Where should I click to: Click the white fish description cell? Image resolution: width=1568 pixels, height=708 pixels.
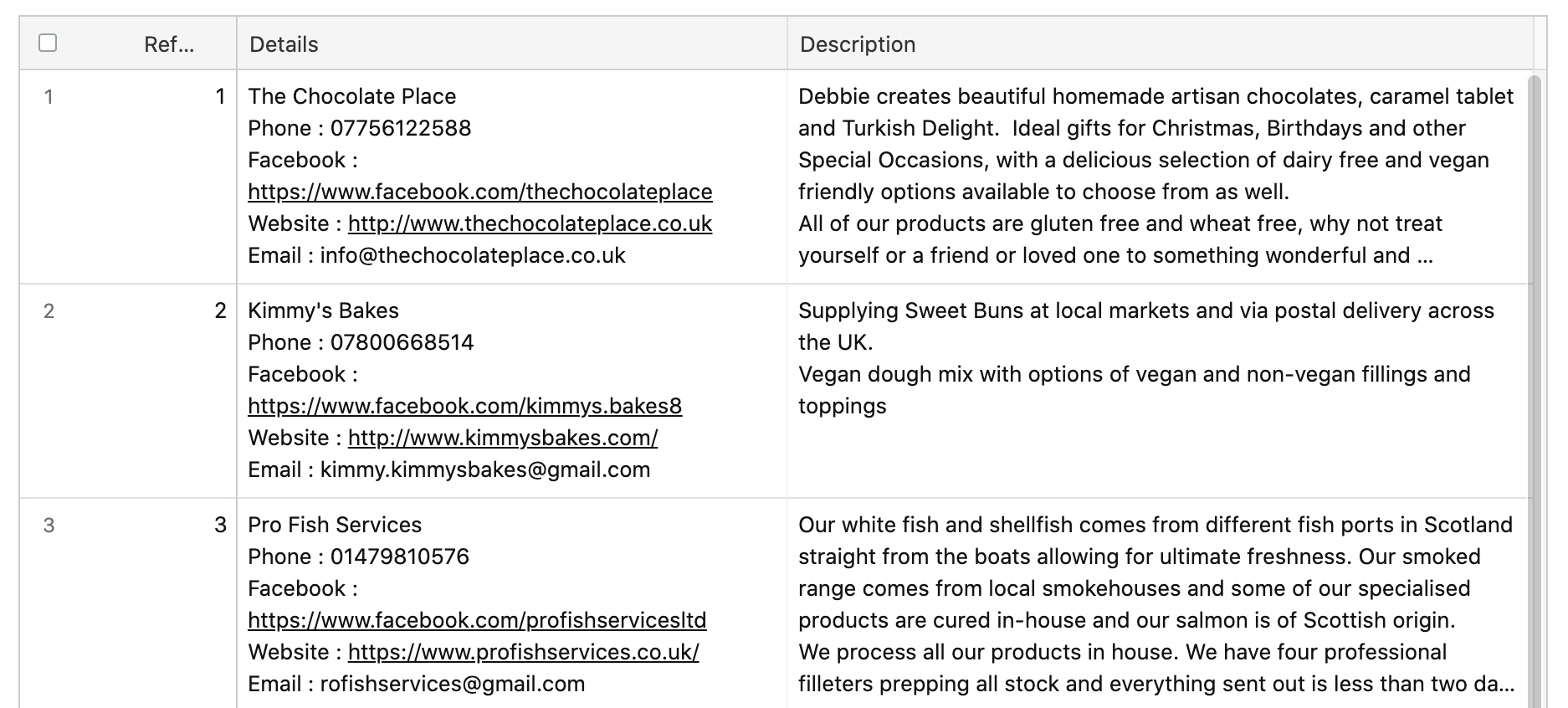(1157, 604)
